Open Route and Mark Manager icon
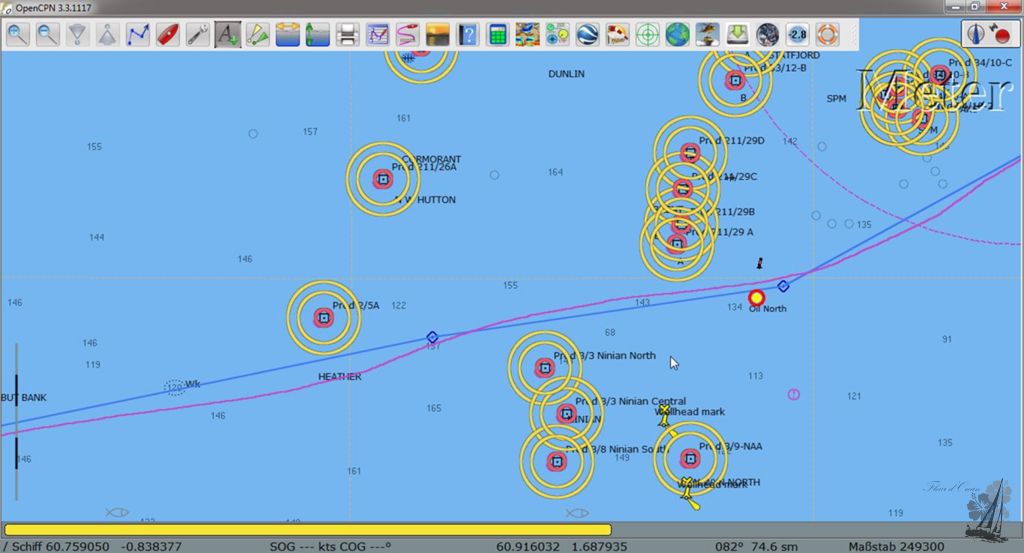 [x=377, y=34]
